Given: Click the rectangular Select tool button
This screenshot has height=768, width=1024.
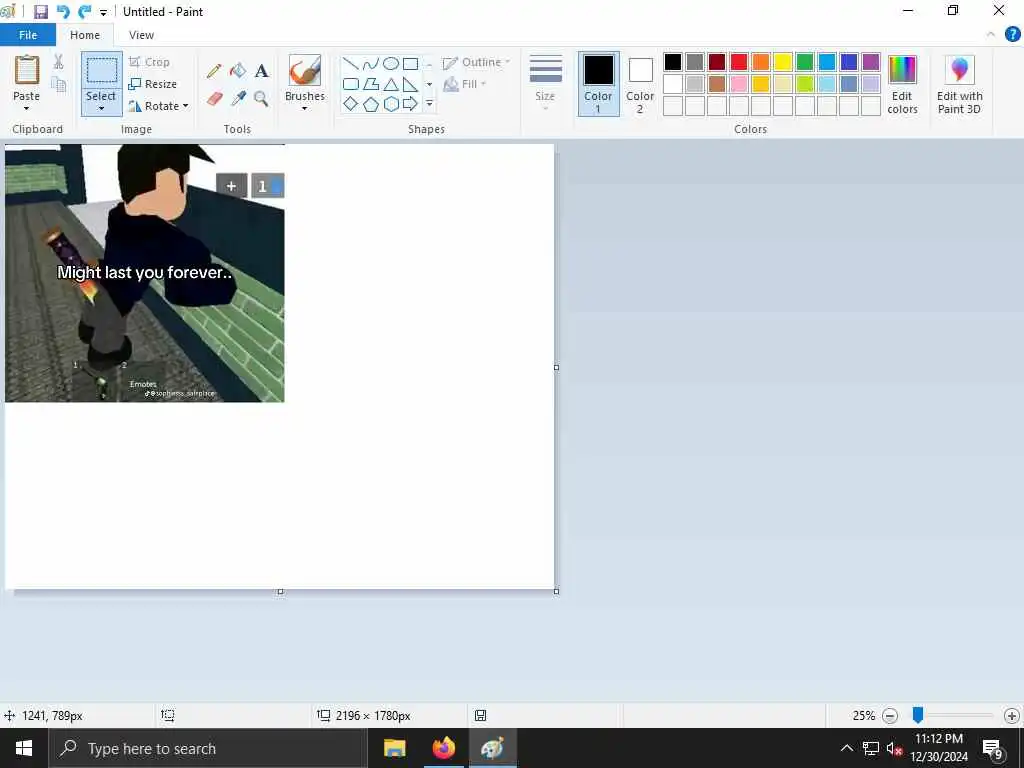Looking at the screenshot, I should [102, 71].
